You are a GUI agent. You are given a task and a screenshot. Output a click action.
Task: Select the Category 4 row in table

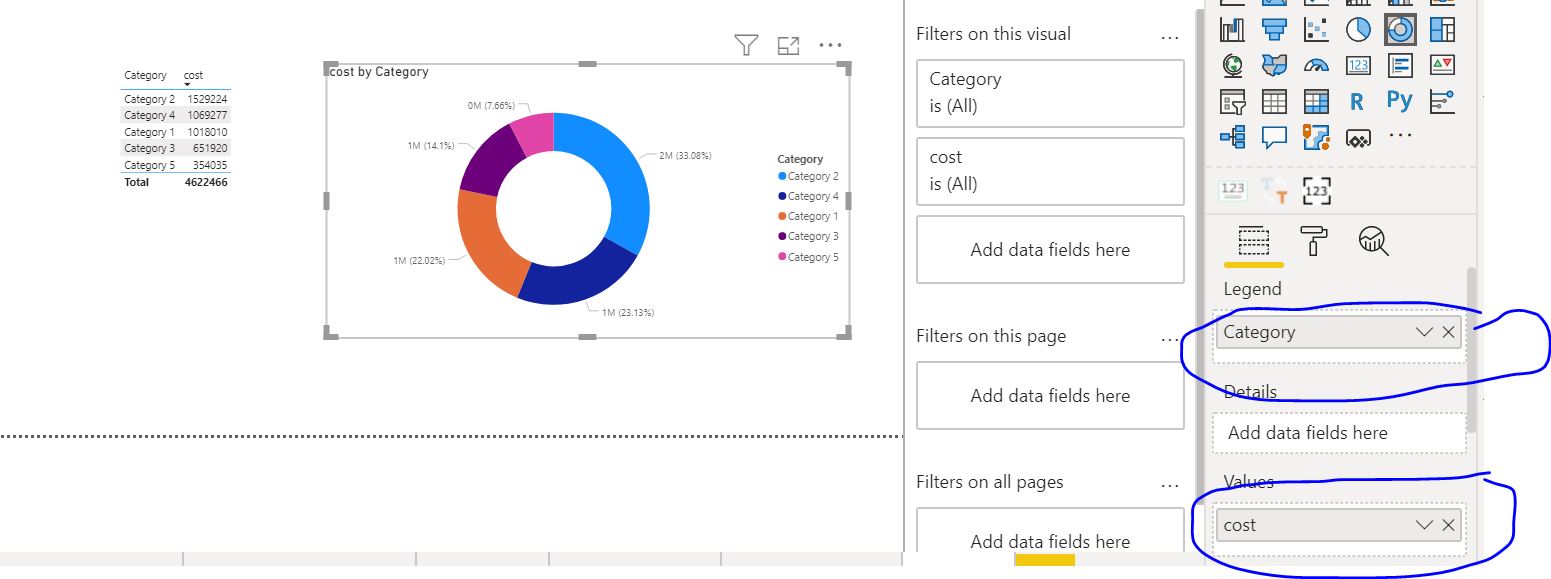(x=176, y=115)
